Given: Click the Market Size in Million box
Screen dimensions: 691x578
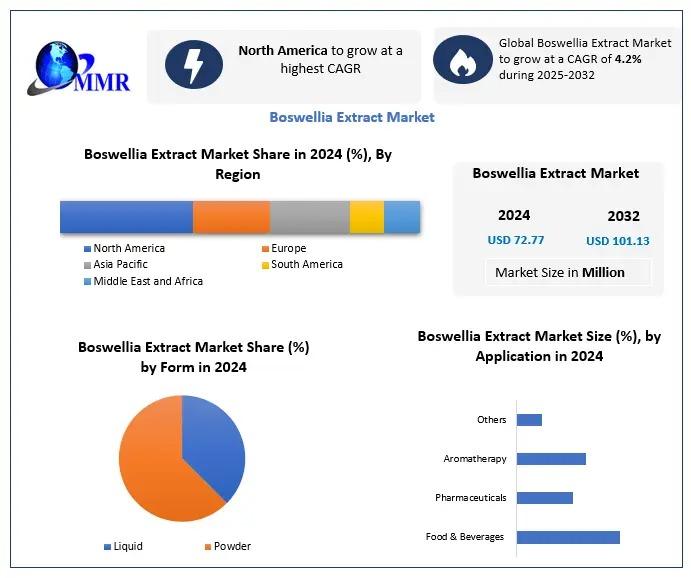Looking at the screenshot, I should (559, 272).
